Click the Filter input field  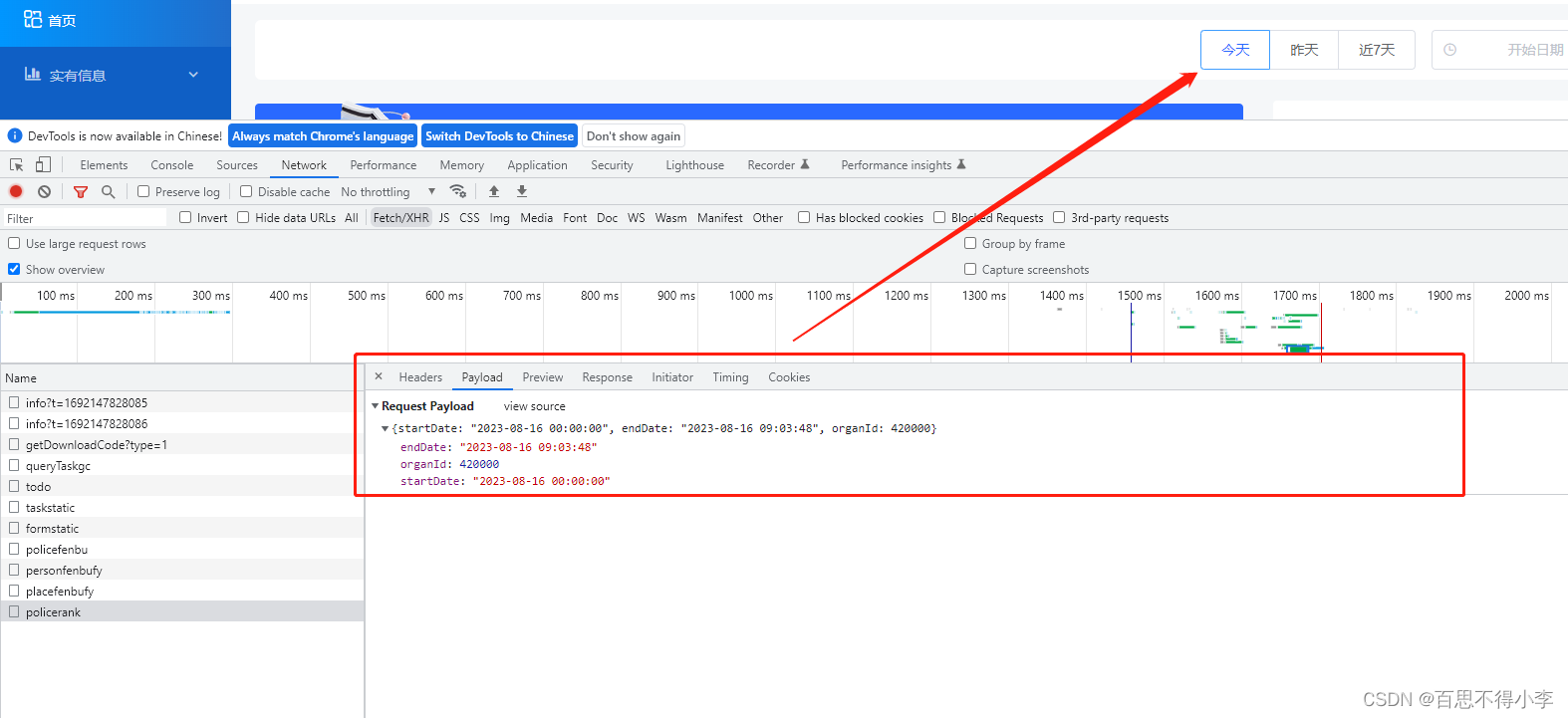point(85,218)
